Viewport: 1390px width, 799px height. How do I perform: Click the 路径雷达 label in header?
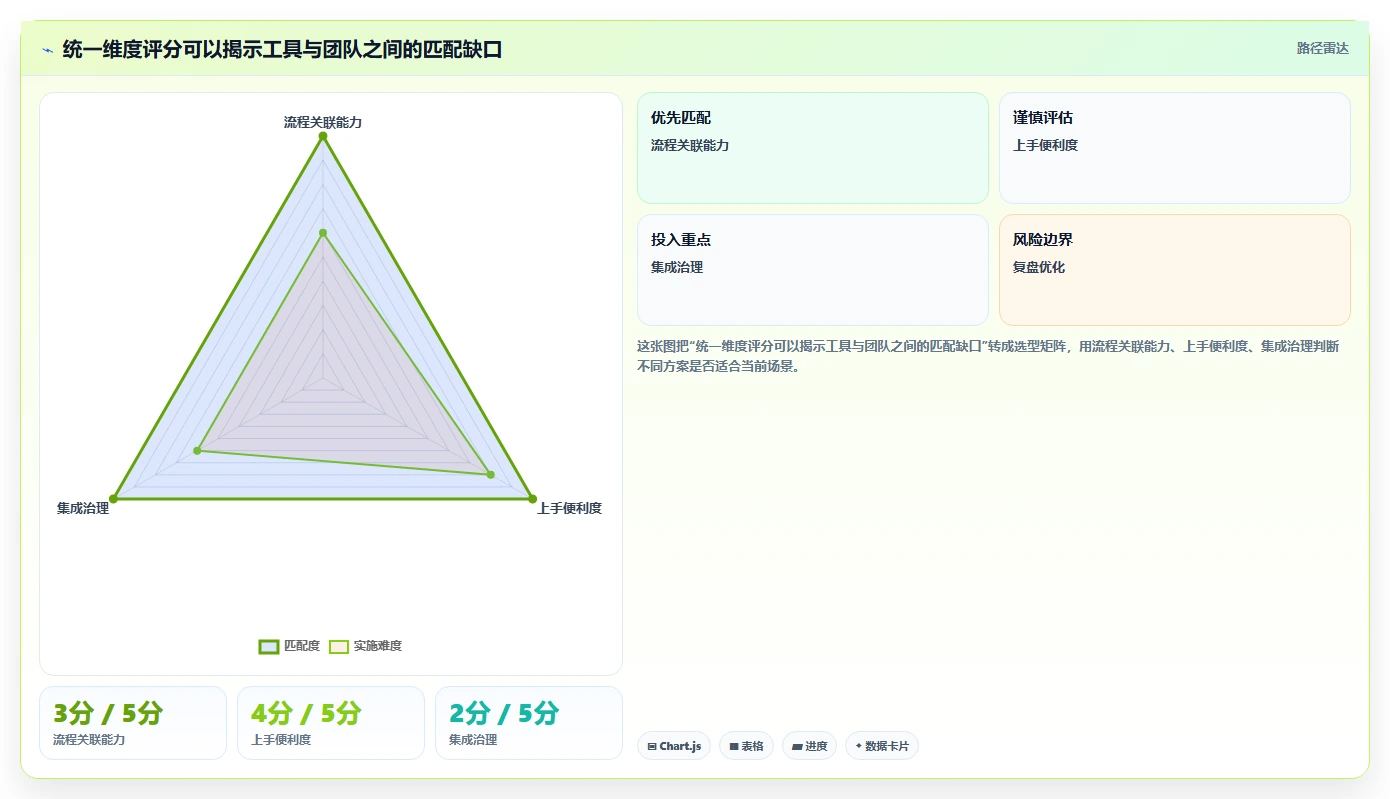[1323, 48]
